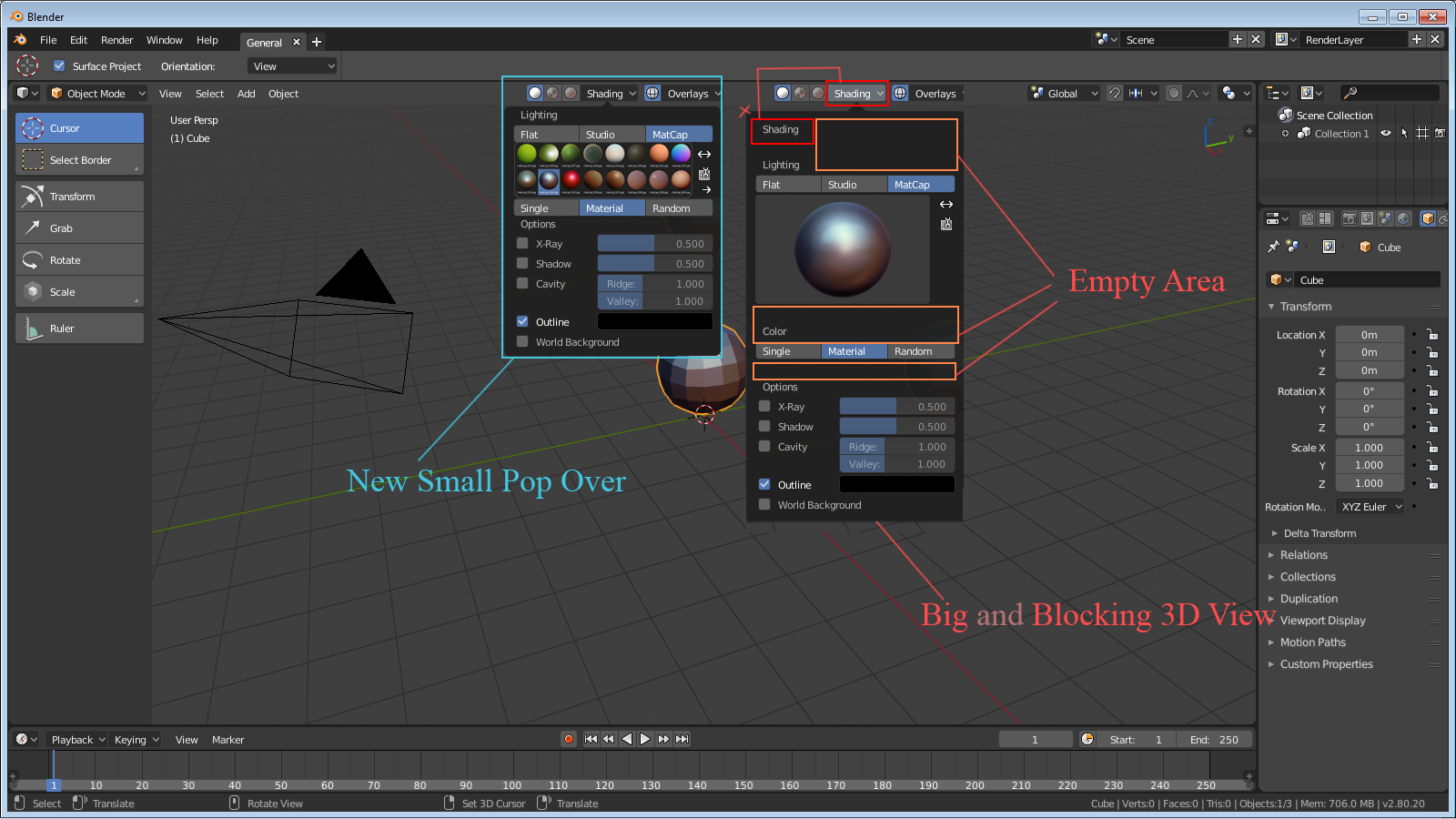Enable World Background in the right popover
Image resolution: width=1456 pixels, height=819 pixels.
pos(764,505)
